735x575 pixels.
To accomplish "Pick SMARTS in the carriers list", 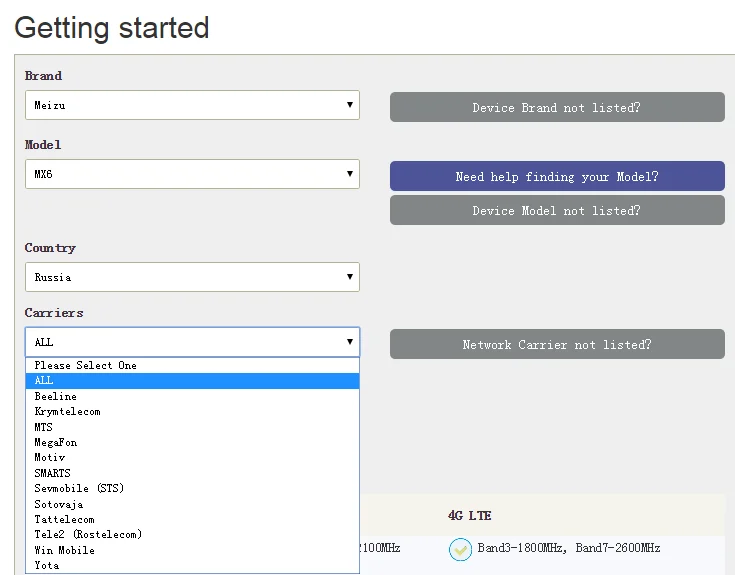I will (x=192, y=473).
